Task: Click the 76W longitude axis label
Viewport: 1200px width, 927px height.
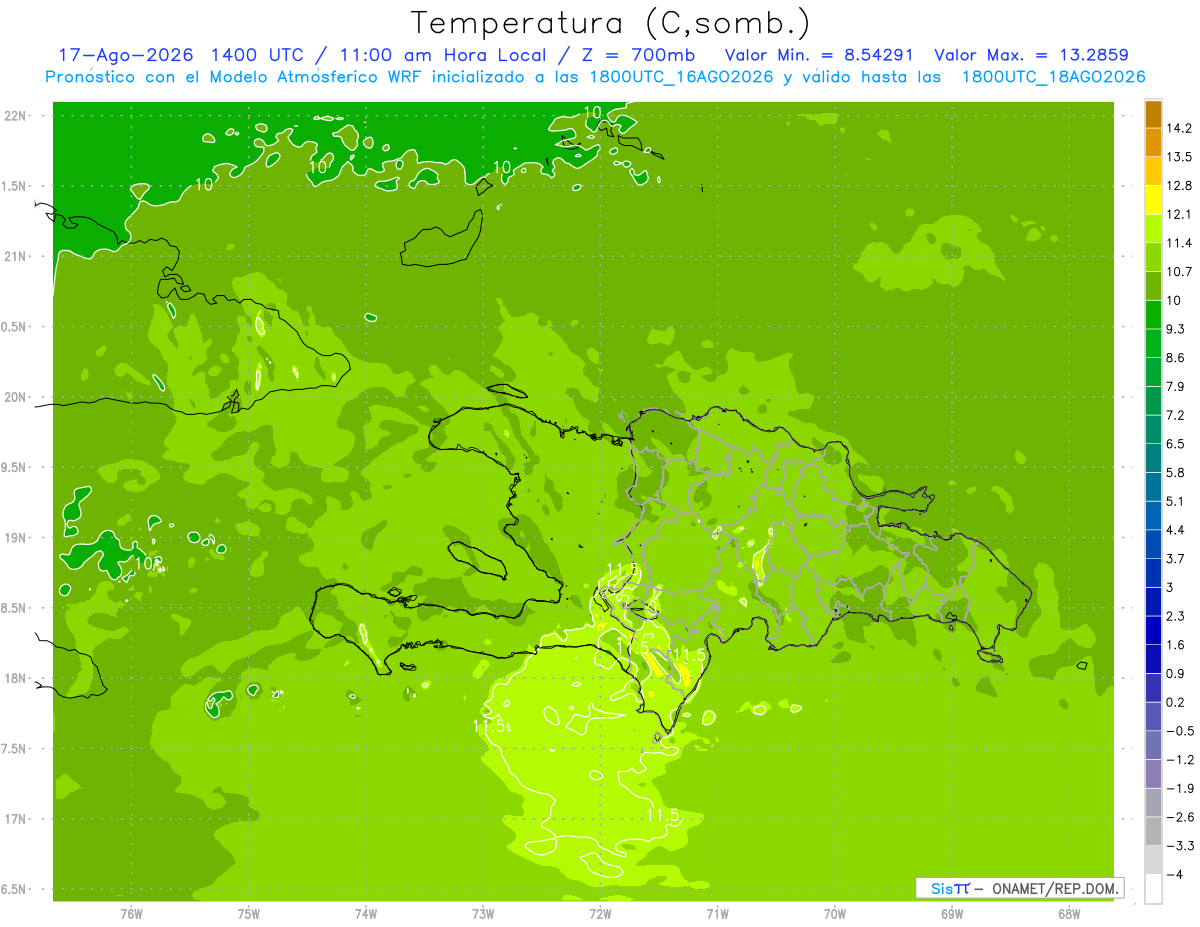Action: pos(131,914)
